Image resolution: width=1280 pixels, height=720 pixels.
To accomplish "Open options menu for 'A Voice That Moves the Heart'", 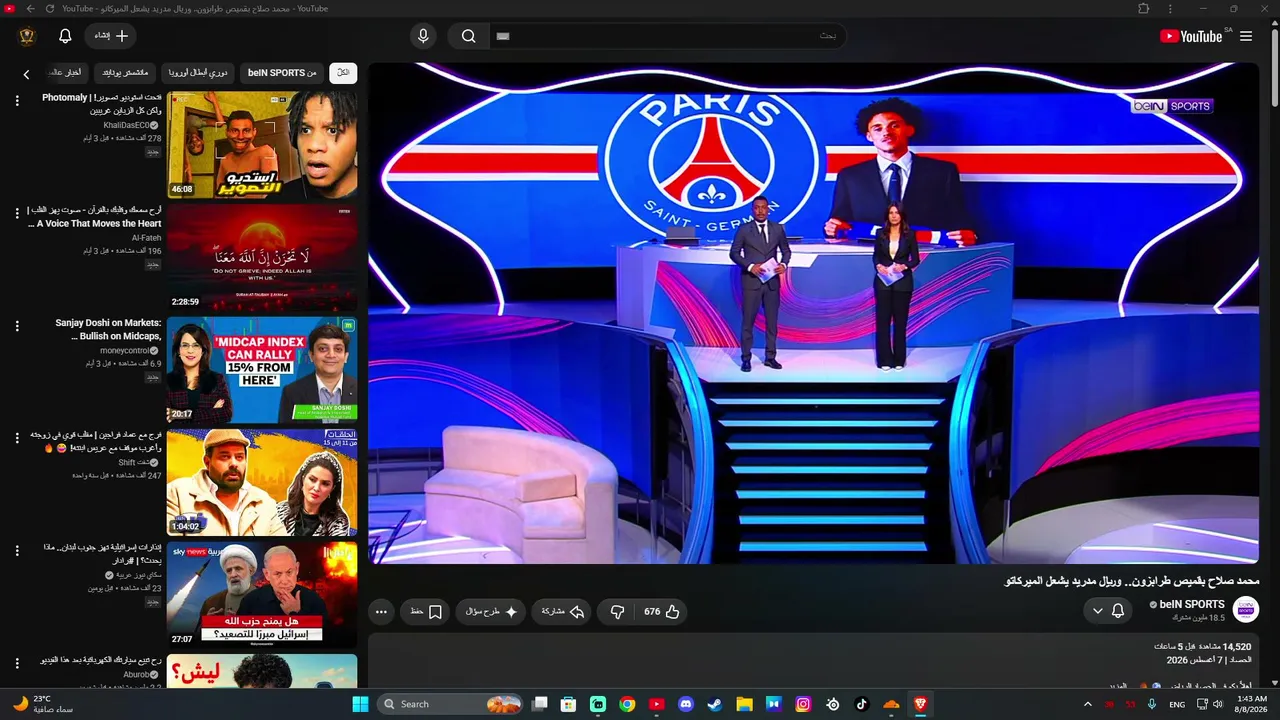I will tap(17, 213).
